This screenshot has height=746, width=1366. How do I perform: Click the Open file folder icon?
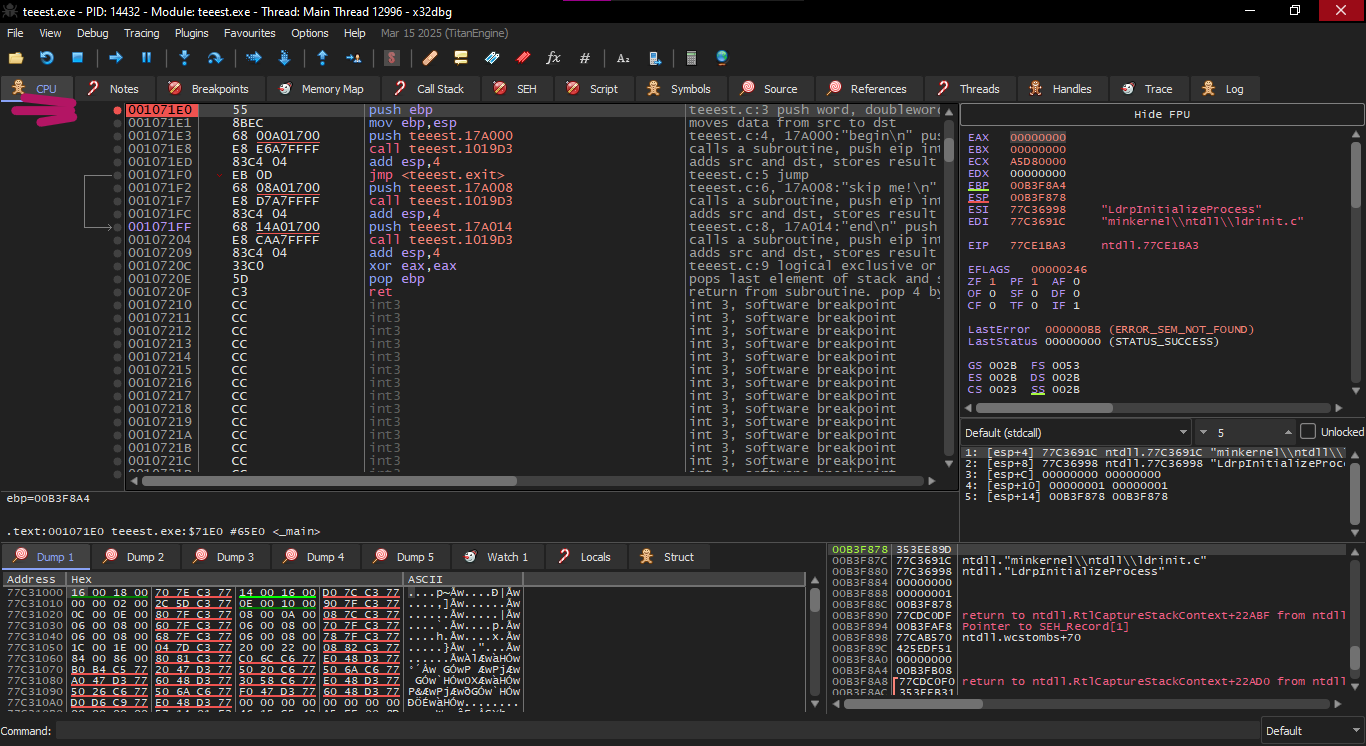pos(16,58)
